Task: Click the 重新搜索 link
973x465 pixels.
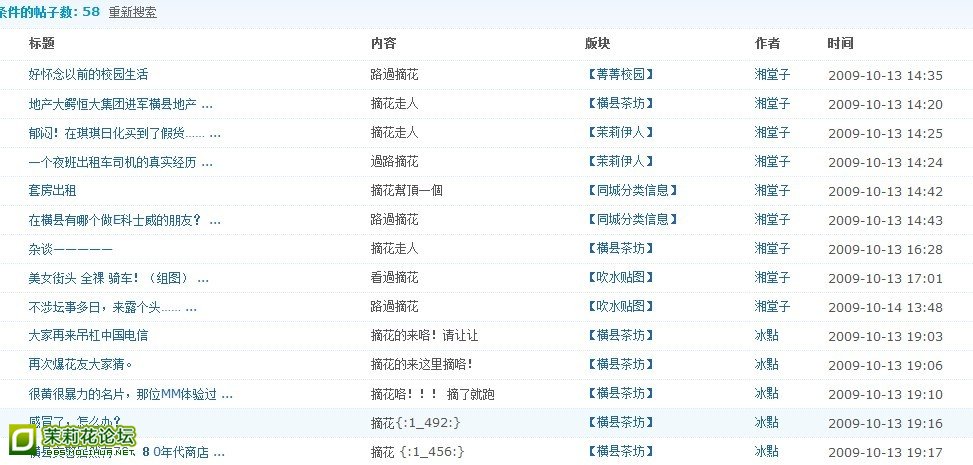Action: [132, 12]
